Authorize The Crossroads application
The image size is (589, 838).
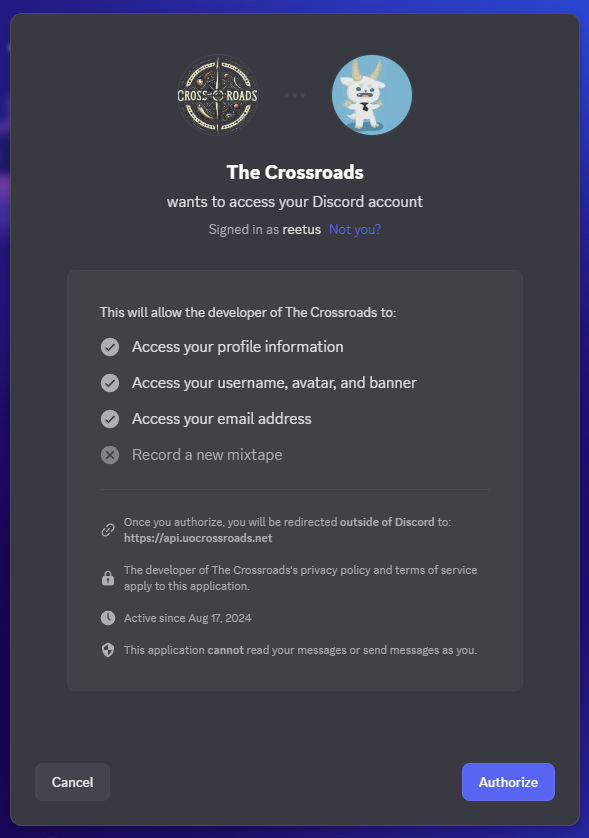tap(508, 782)
